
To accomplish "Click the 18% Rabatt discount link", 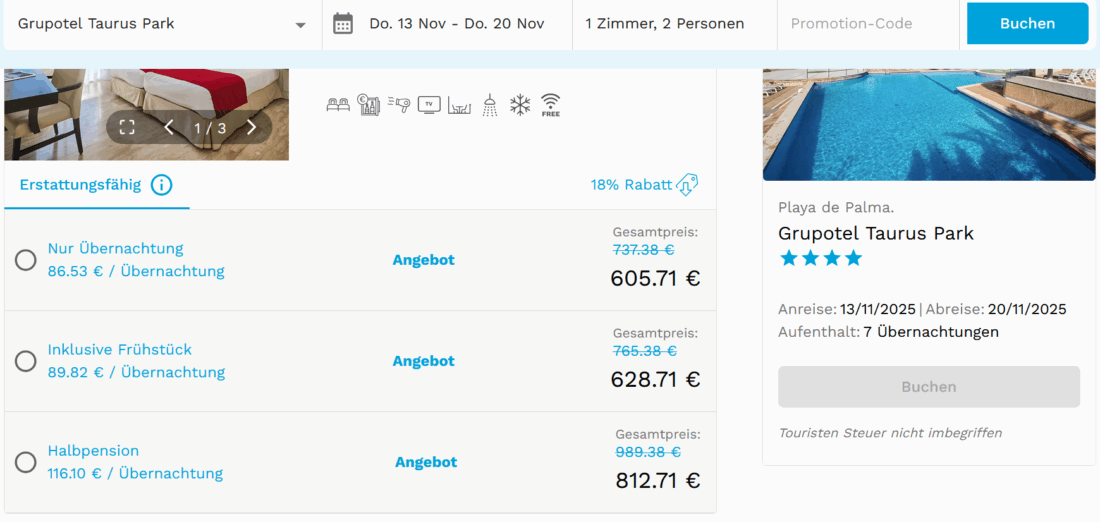I will tap(643, 185).
